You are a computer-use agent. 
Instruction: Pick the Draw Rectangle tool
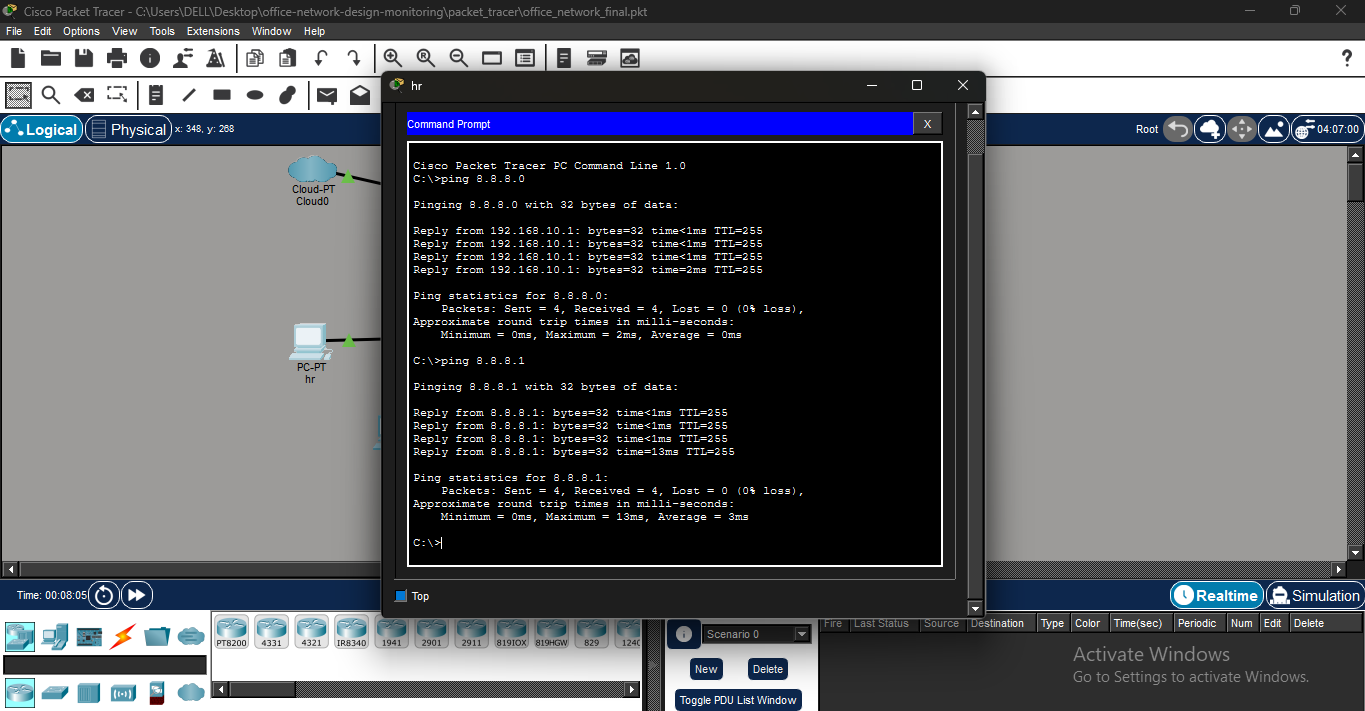(x=222, y=95)
